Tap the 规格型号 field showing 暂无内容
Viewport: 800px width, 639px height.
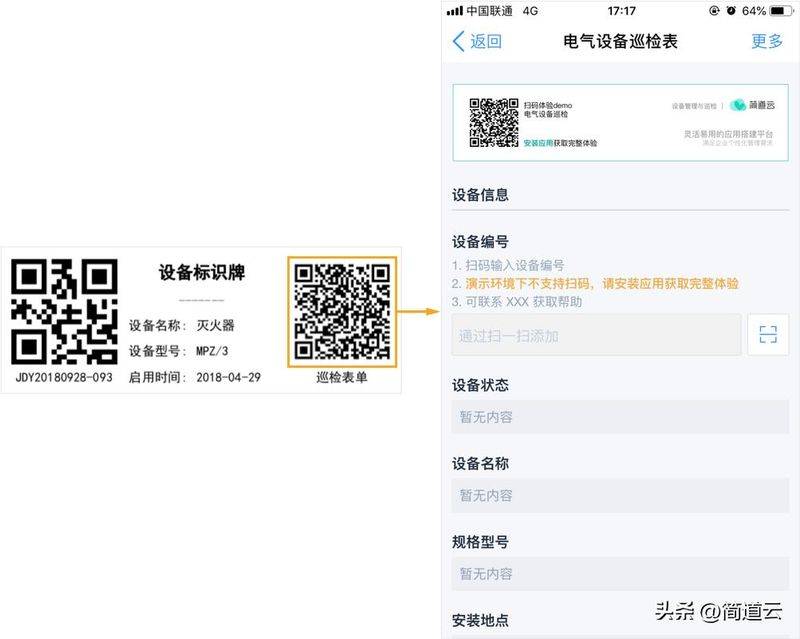click(619, 574)
